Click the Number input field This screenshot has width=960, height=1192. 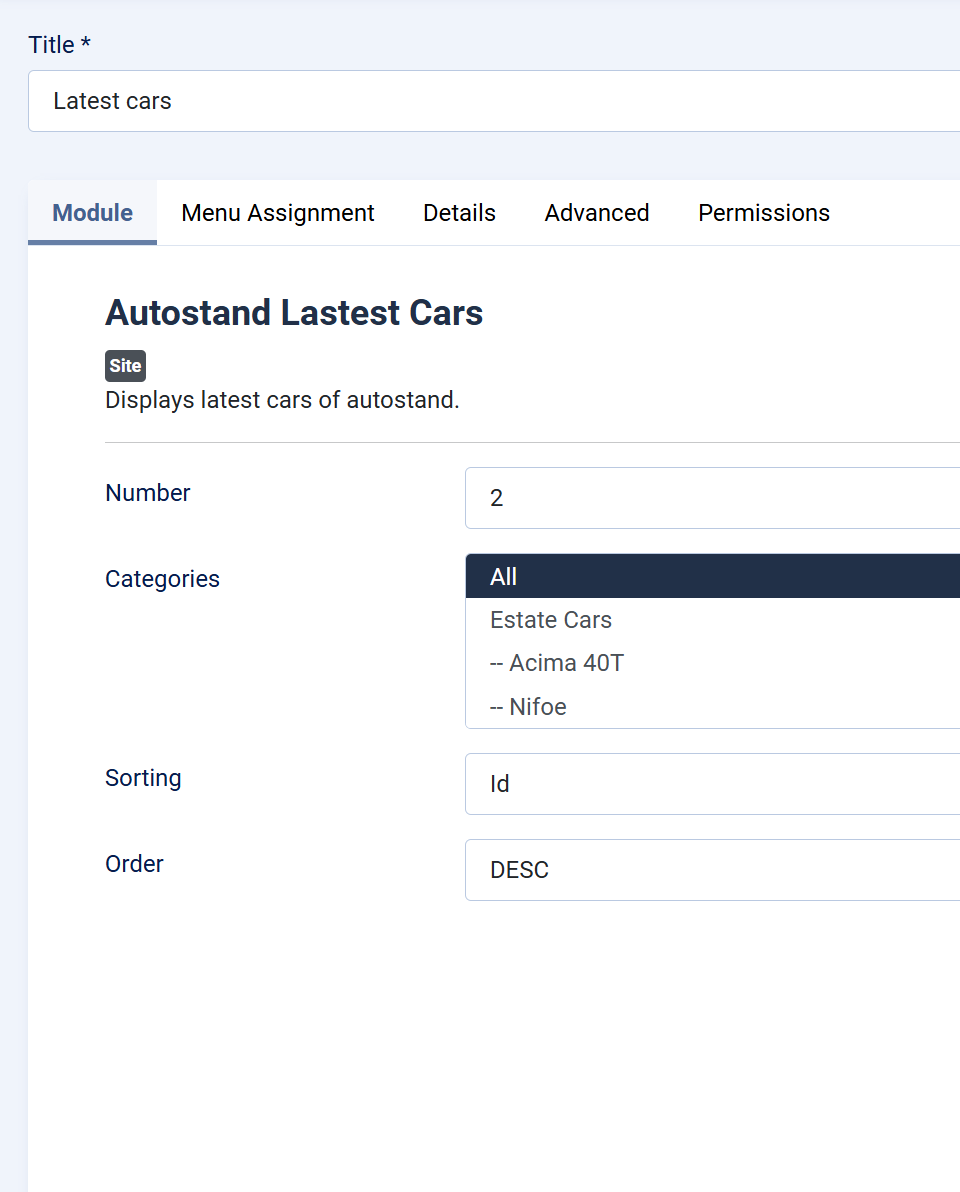coord(713,498)
